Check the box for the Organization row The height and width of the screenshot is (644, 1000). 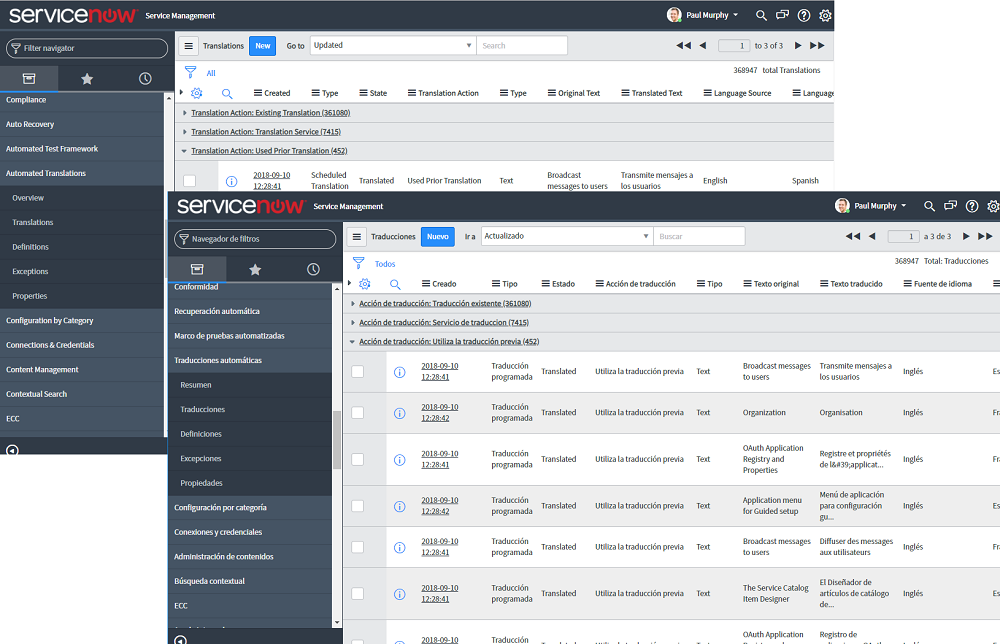(357, 413)
